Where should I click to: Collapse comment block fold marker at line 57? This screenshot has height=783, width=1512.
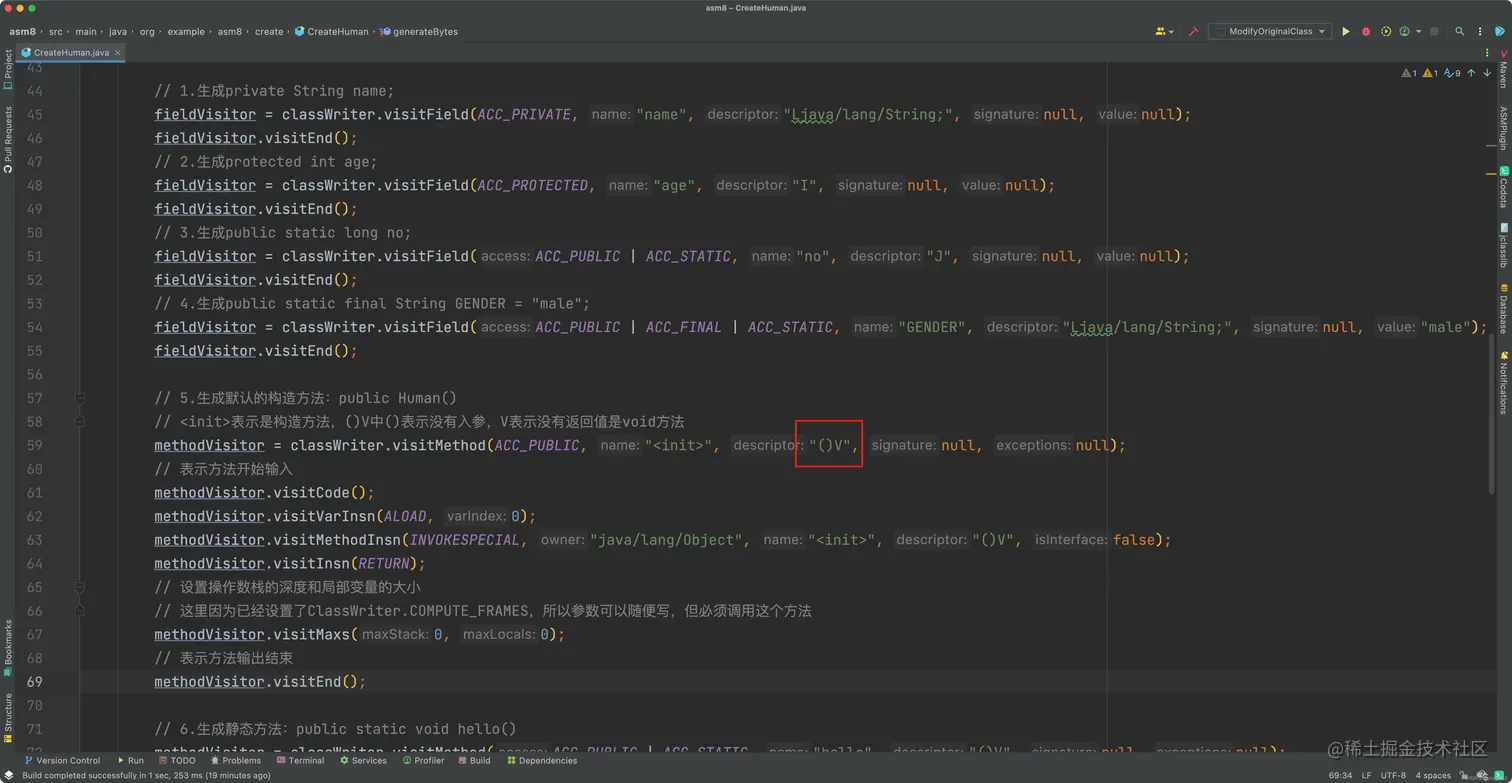pos(79,398)
